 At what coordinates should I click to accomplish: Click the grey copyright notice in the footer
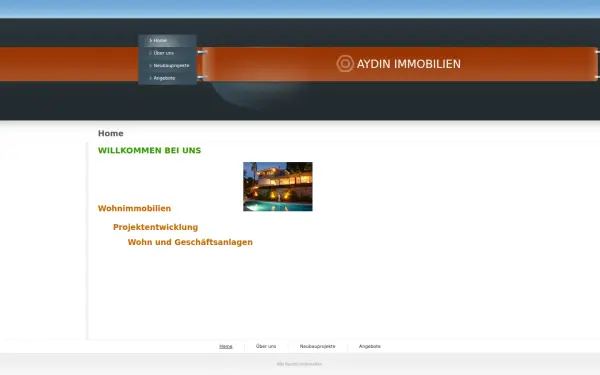click(300, 364)
